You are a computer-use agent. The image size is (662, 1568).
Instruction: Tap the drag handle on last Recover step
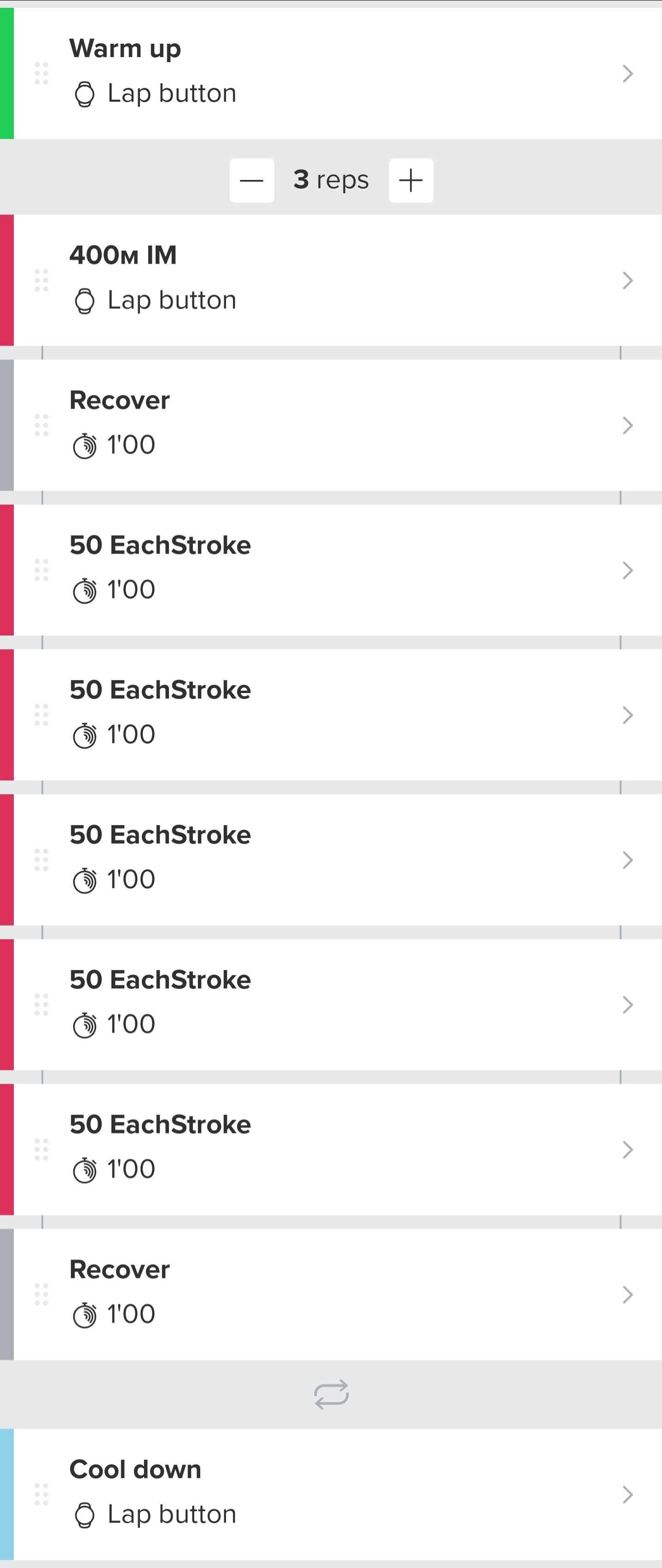tap(41, 1294)
